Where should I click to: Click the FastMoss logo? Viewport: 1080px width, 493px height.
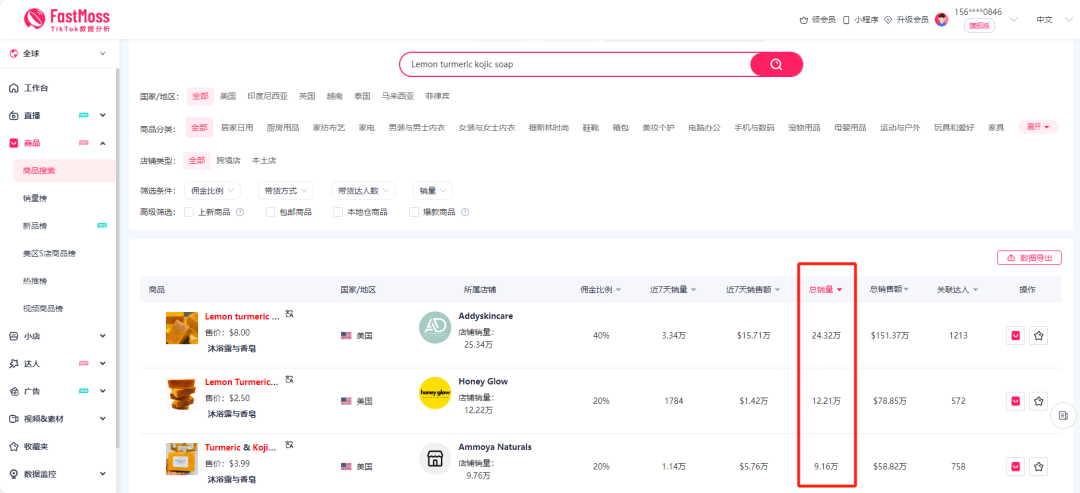(67, 19)
